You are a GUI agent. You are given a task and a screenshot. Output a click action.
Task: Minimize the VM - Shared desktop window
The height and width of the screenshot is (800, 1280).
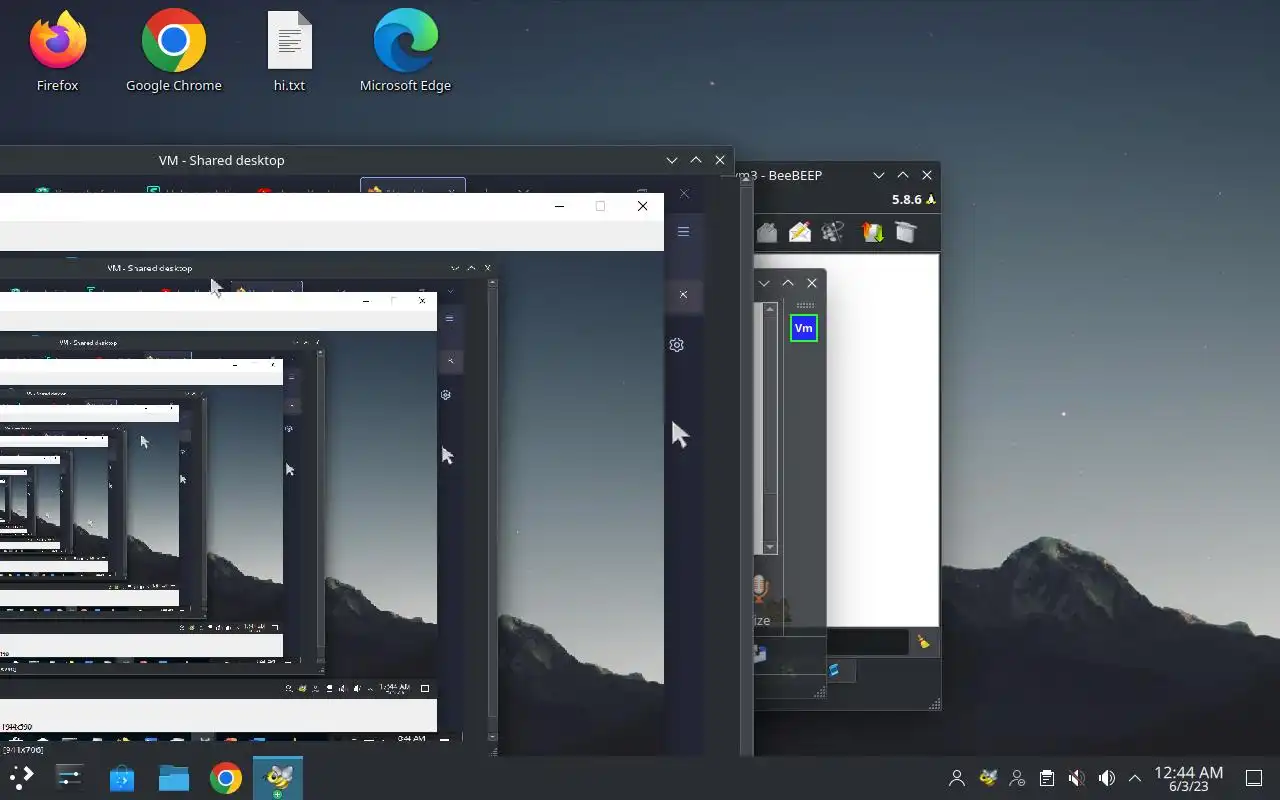(672, 160)
